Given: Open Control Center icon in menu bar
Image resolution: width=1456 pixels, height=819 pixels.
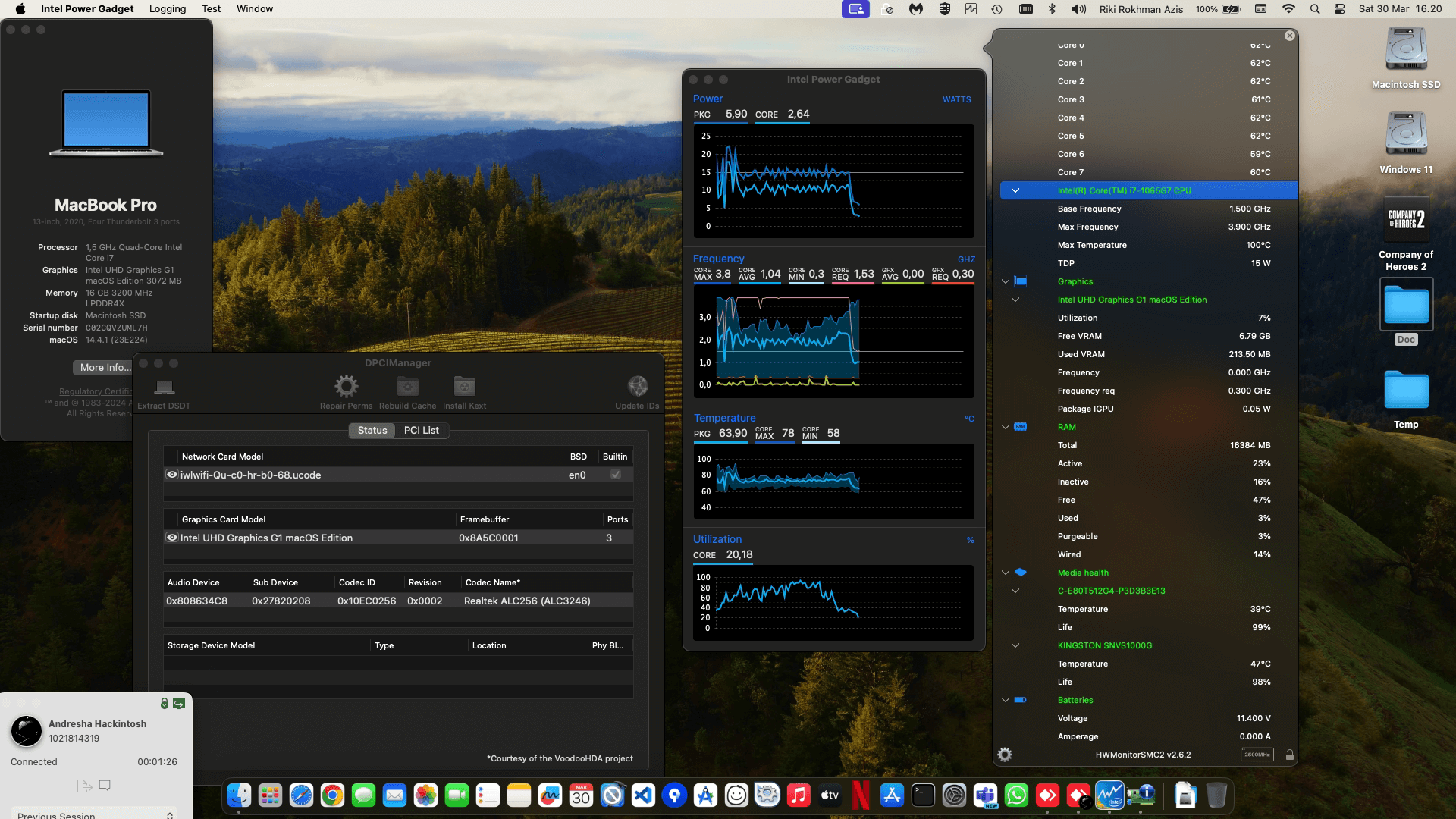Looking at the screenshot, I should point(1340,9).
